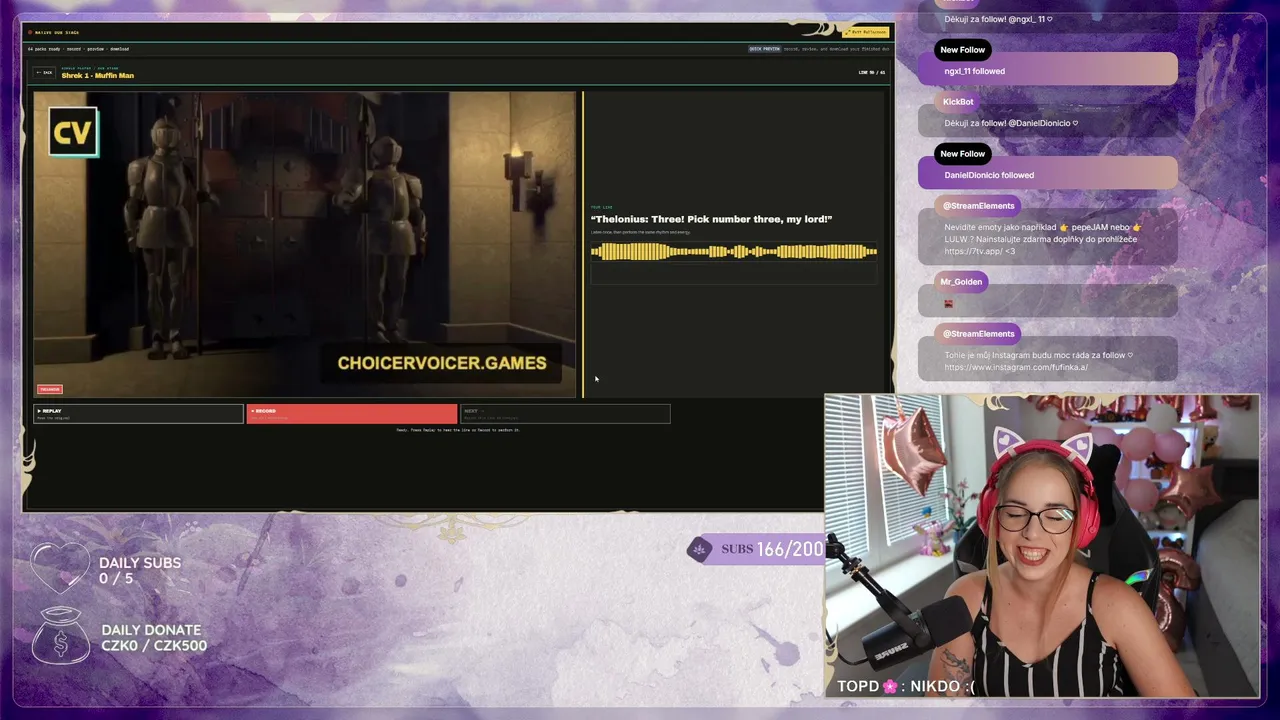Click the Replay button
The image size is (1280, 720).
click(x=139, y=413)
